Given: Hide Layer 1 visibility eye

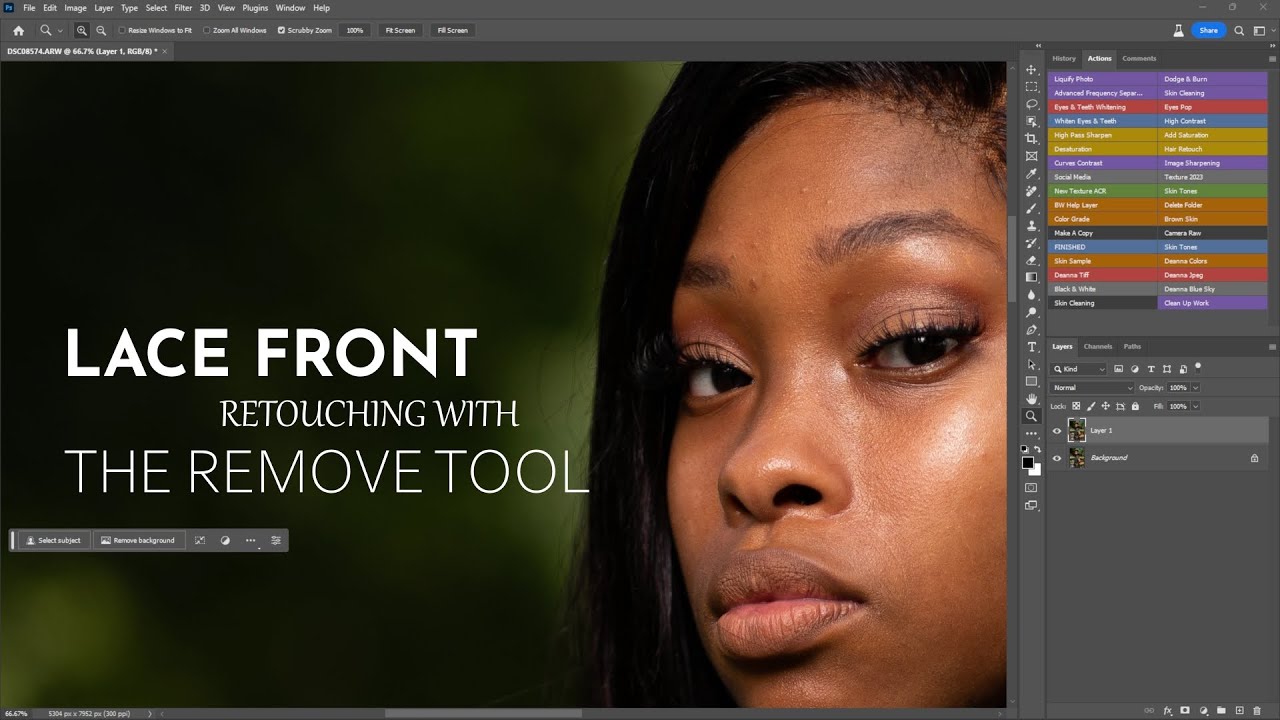Looking at the screenshot, I should click(1057, 431).
